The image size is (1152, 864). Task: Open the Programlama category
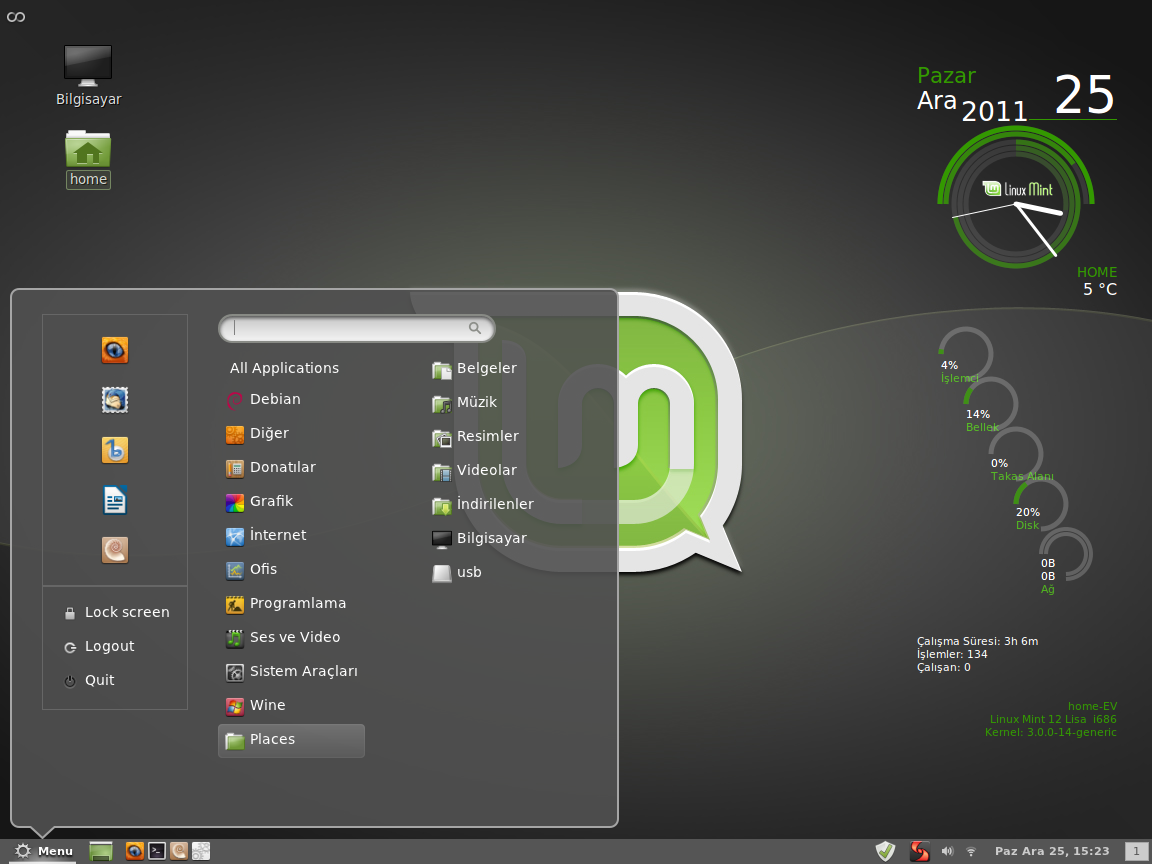tap(292, 603)
